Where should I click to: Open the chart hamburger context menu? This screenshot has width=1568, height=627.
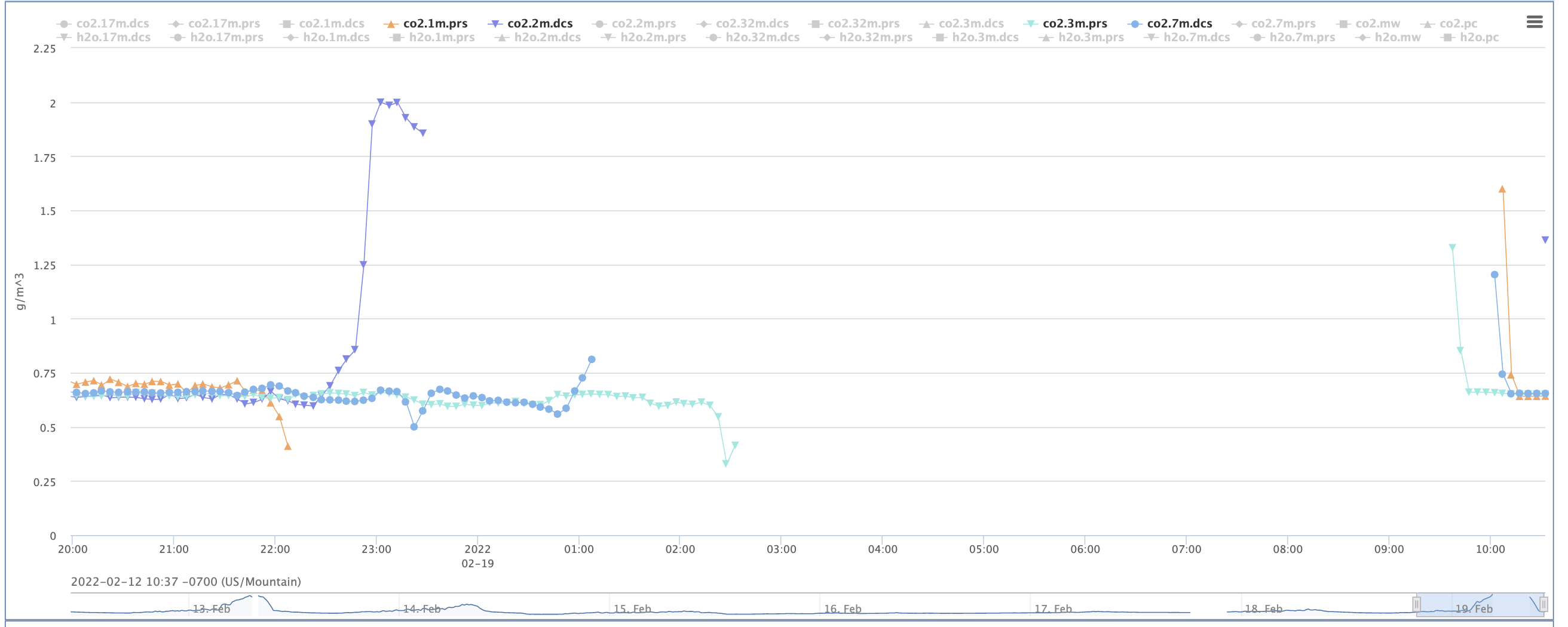(x=1535, y=23)
